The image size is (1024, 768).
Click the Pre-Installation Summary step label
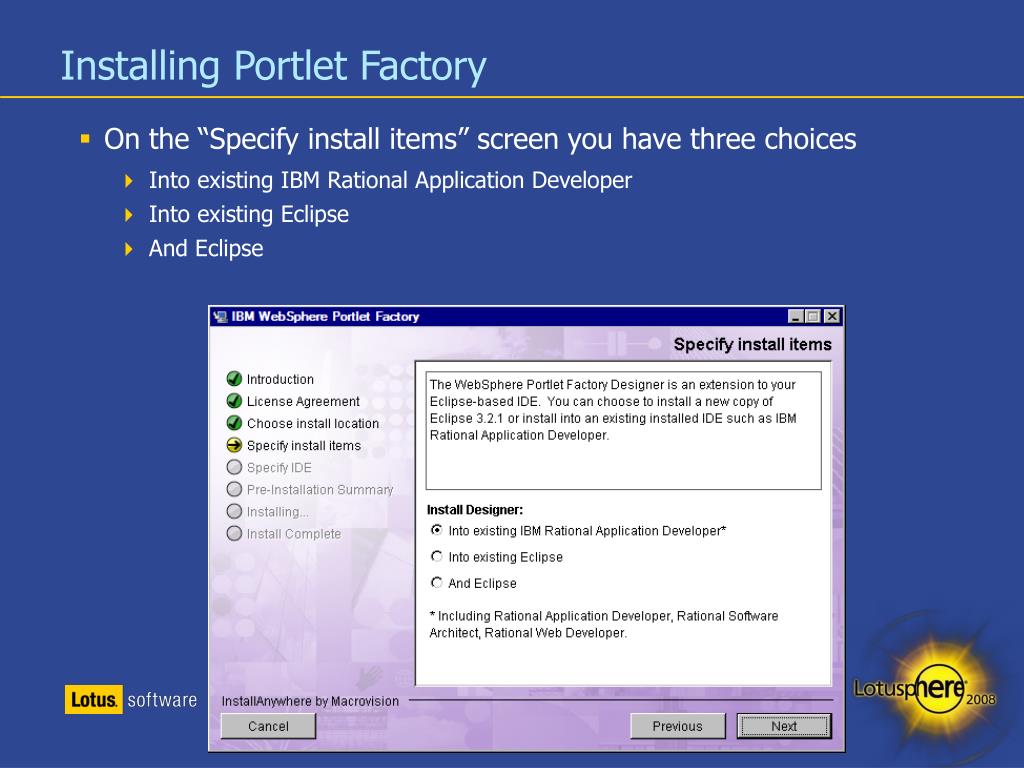[x=320, y=490]
